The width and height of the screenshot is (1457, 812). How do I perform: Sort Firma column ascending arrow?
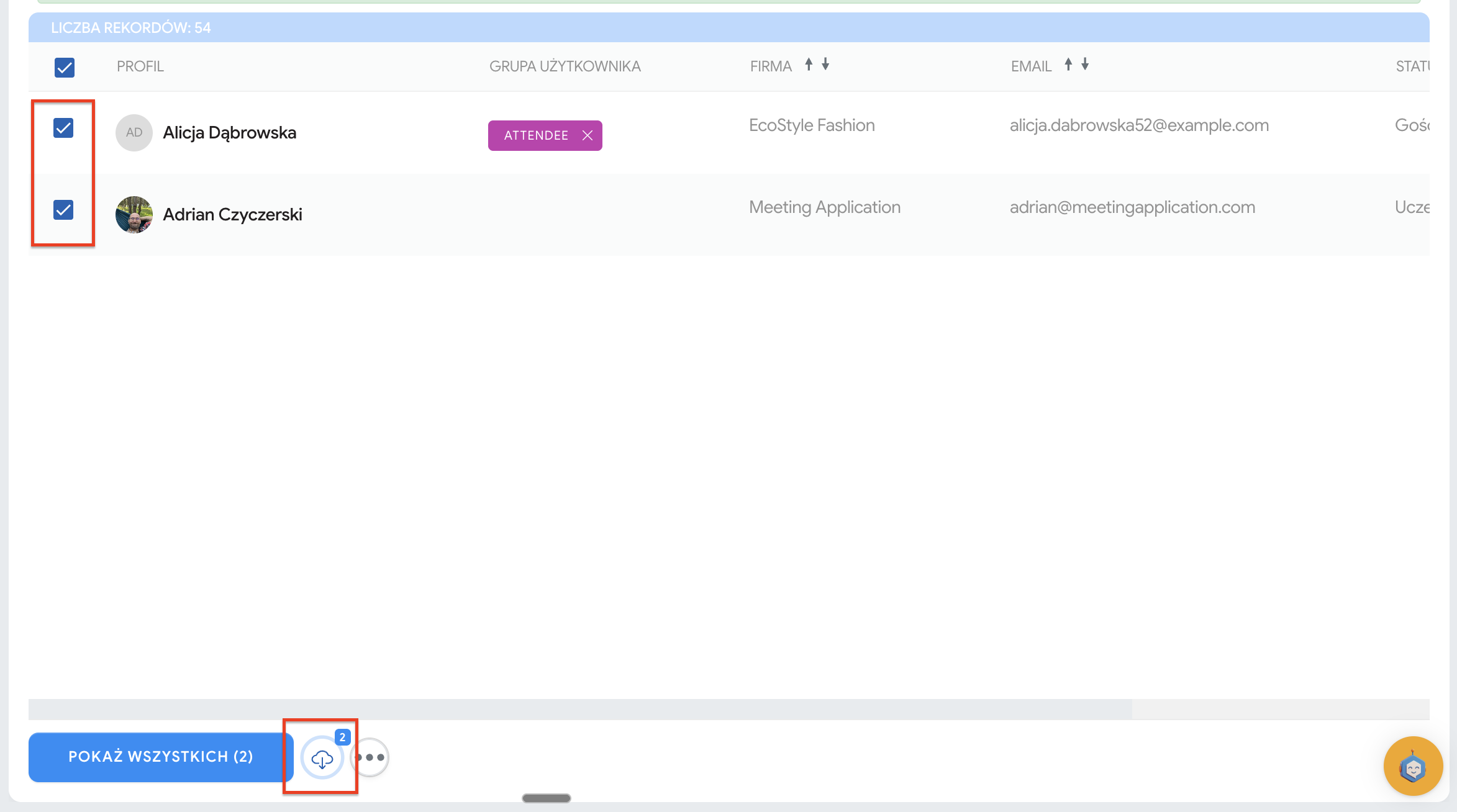tap(809, 65)
